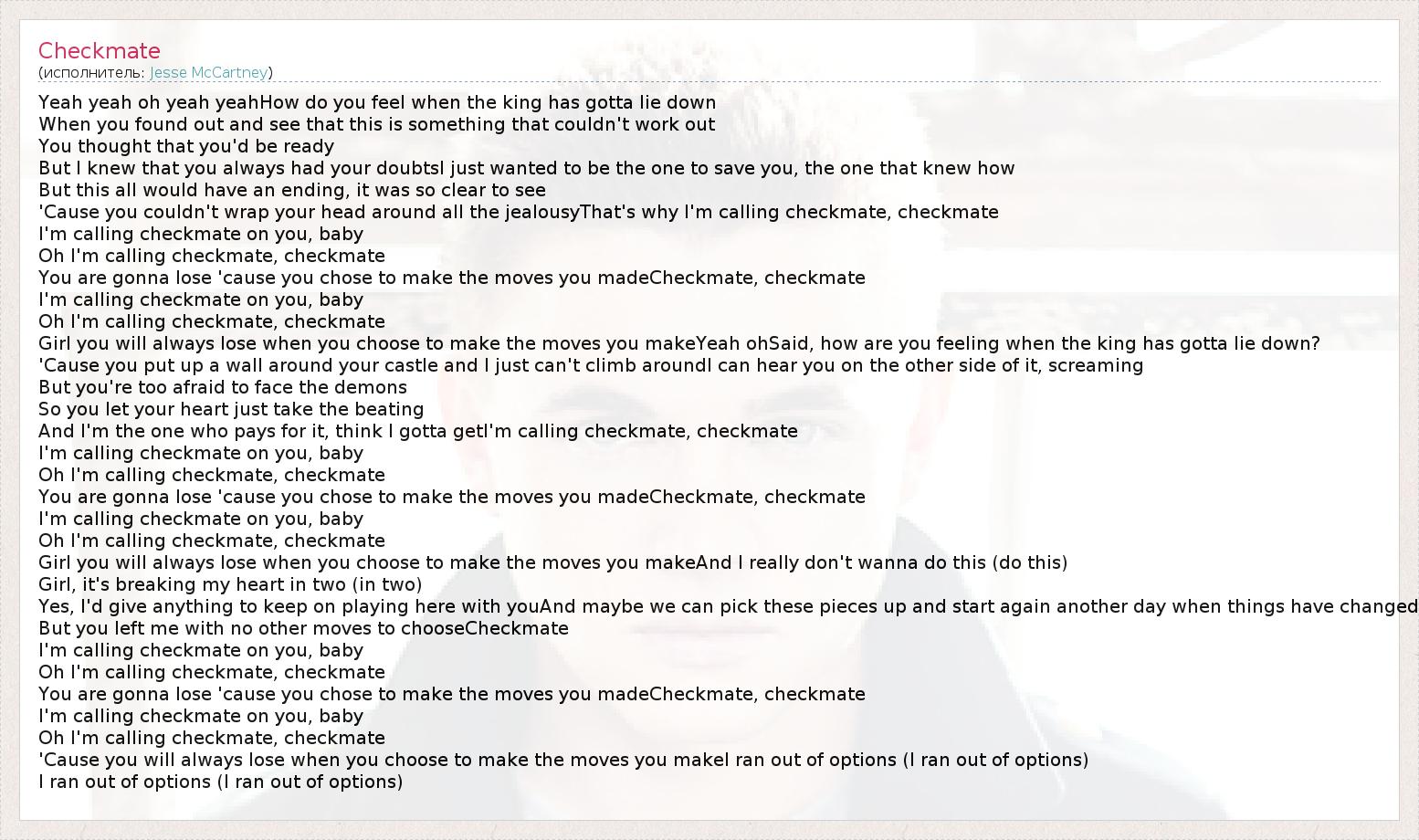Click the line 'But I knew that you always'

pos(526,168)
